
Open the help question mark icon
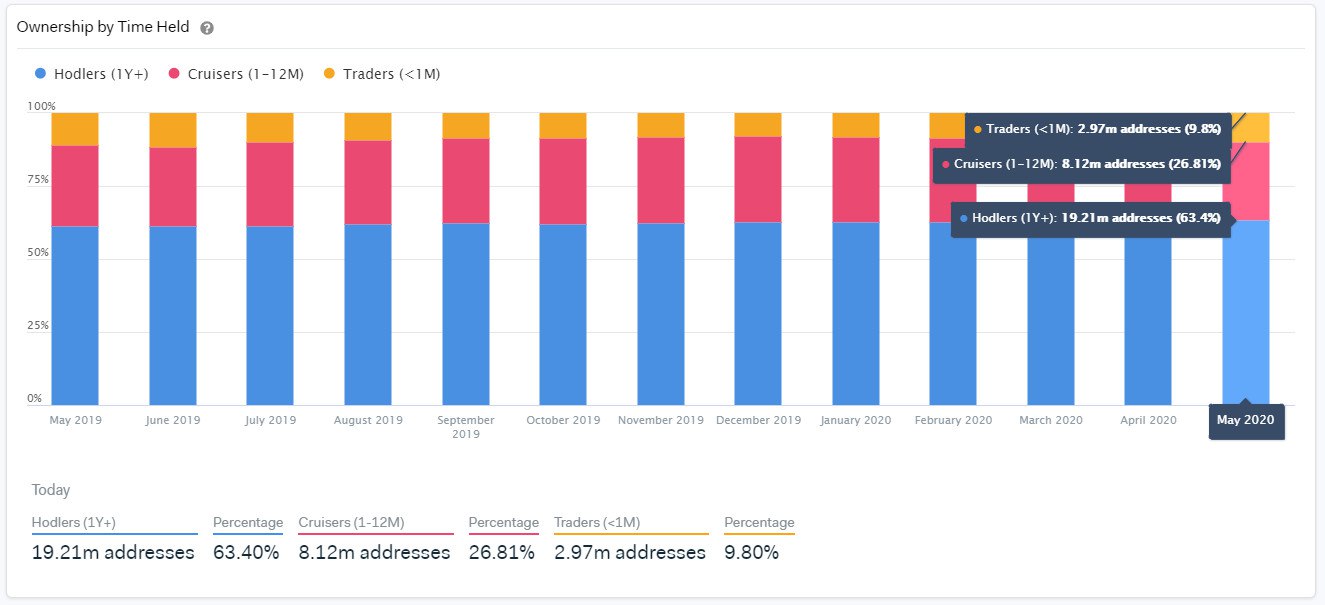pyautogui.click(x=207, y=28)
